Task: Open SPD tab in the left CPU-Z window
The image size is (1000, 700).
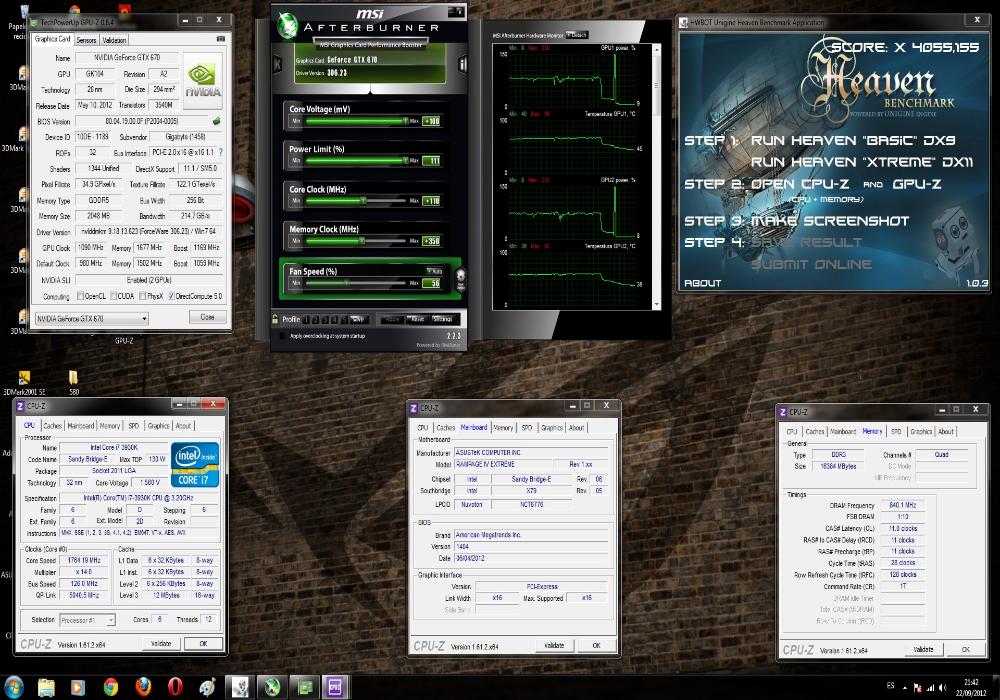Action: click(133, 426)
